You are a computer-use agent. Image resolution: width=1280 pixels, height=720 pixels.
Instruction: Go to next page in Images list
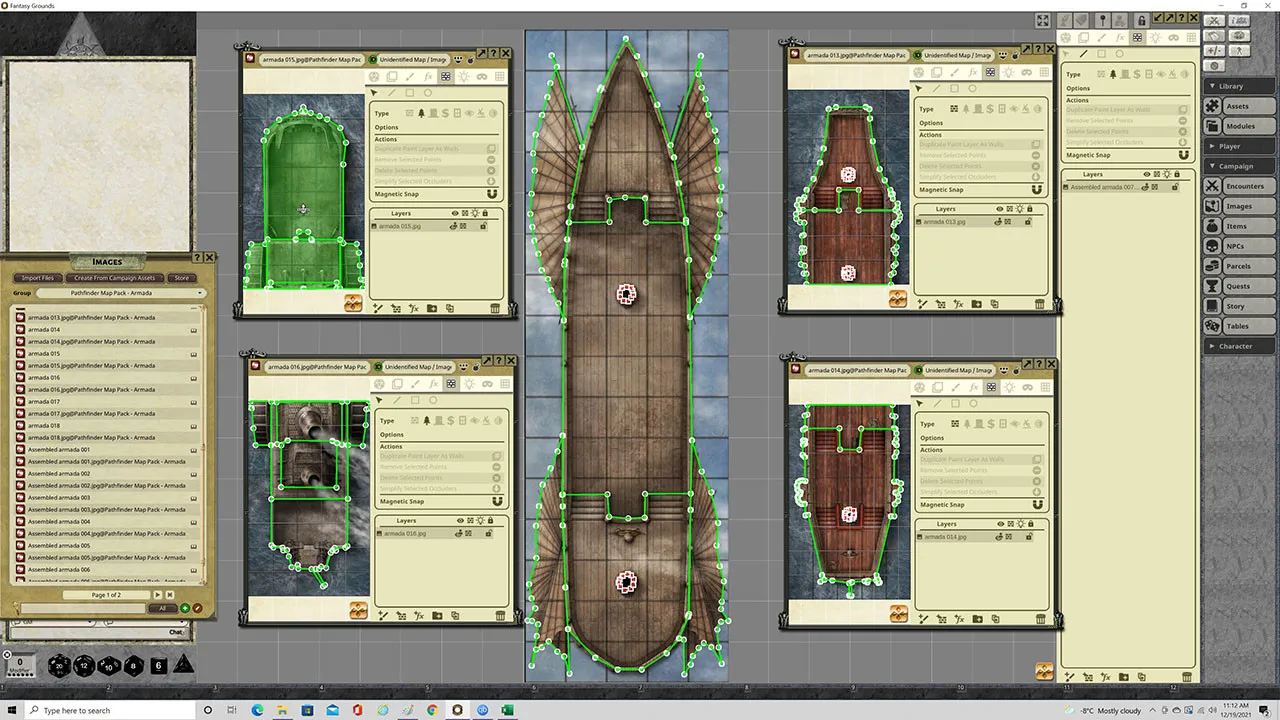pos(157,595)
